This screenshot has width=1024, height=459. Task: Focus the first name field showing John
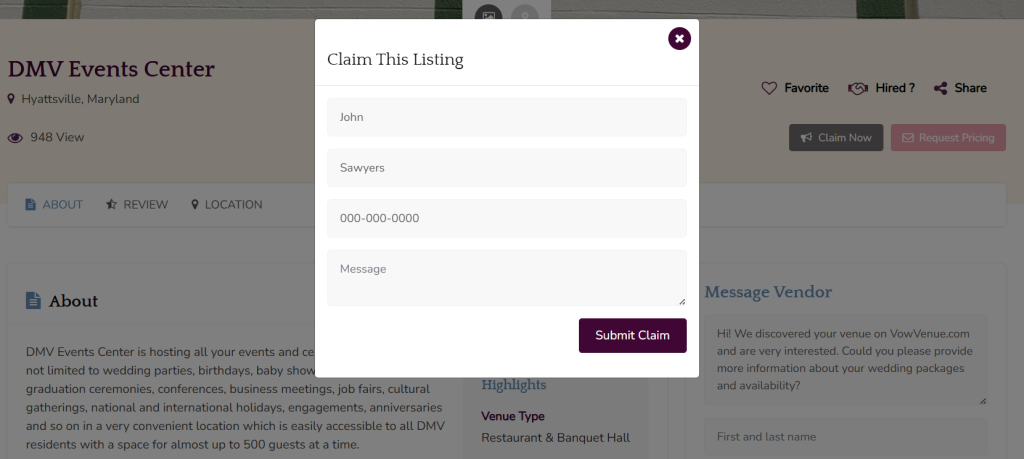[506, 117]
